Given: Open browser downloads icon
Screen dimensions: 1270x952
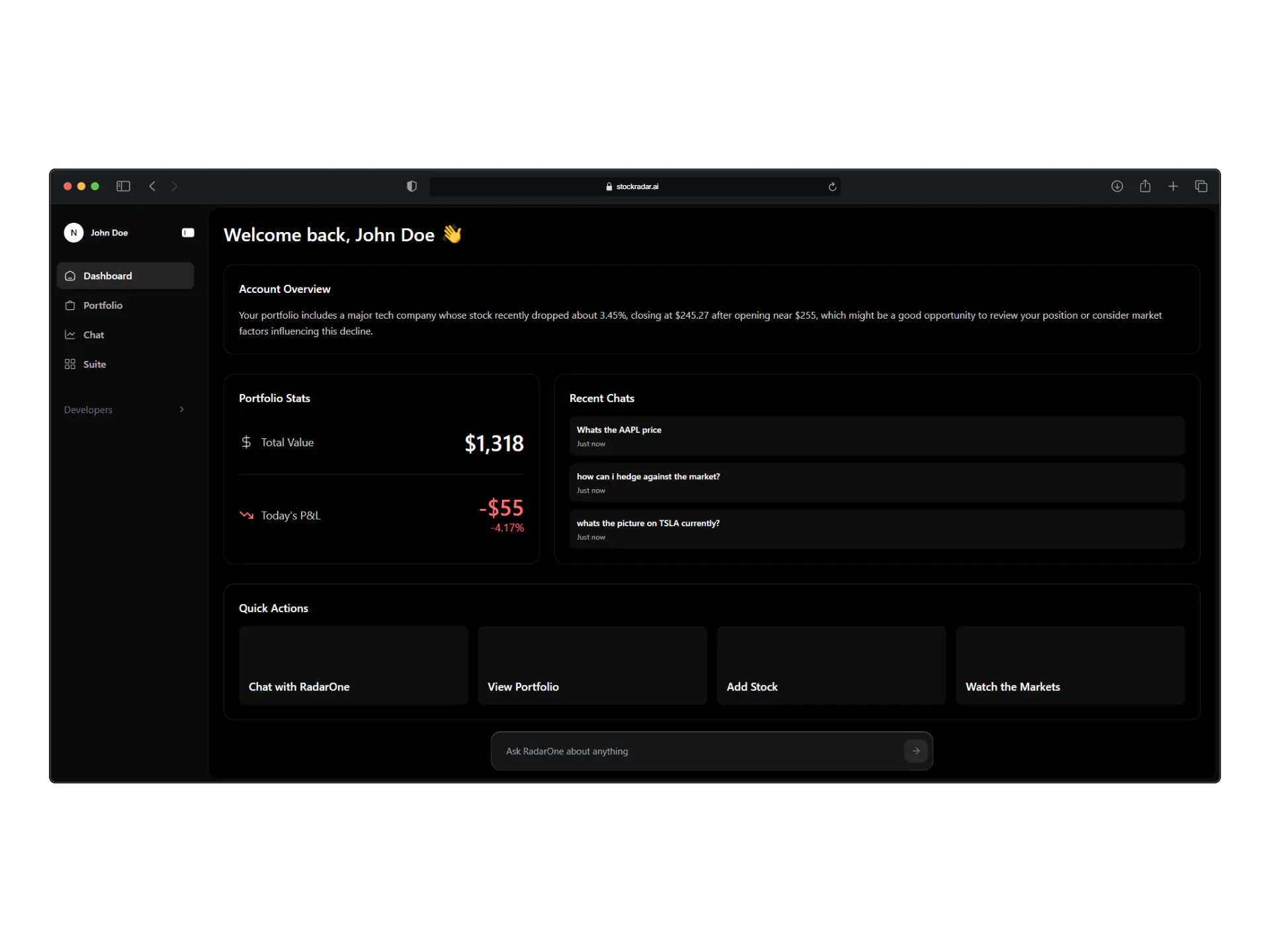Looking at the screenshot, I should [1117, 186].
